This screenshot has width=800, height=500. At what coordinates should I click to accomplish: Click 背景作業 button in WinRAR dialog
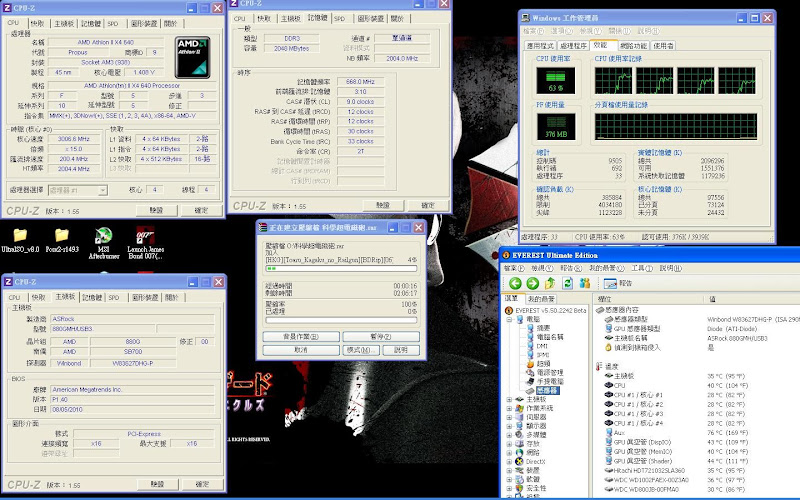[302, 337]
